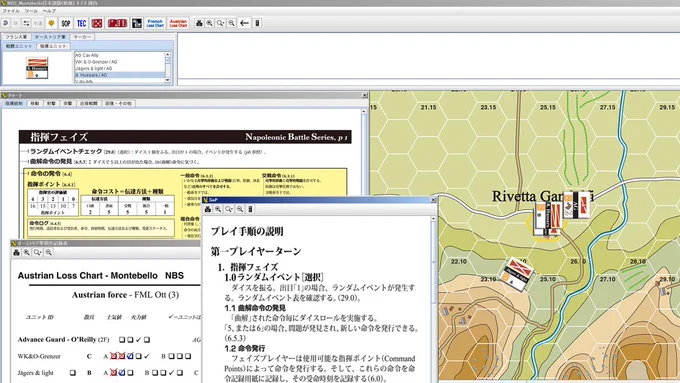Viewport: 680px width, 383px height.
Task: Click the last icon in main toolbar
Action: [x=257, y=23]
